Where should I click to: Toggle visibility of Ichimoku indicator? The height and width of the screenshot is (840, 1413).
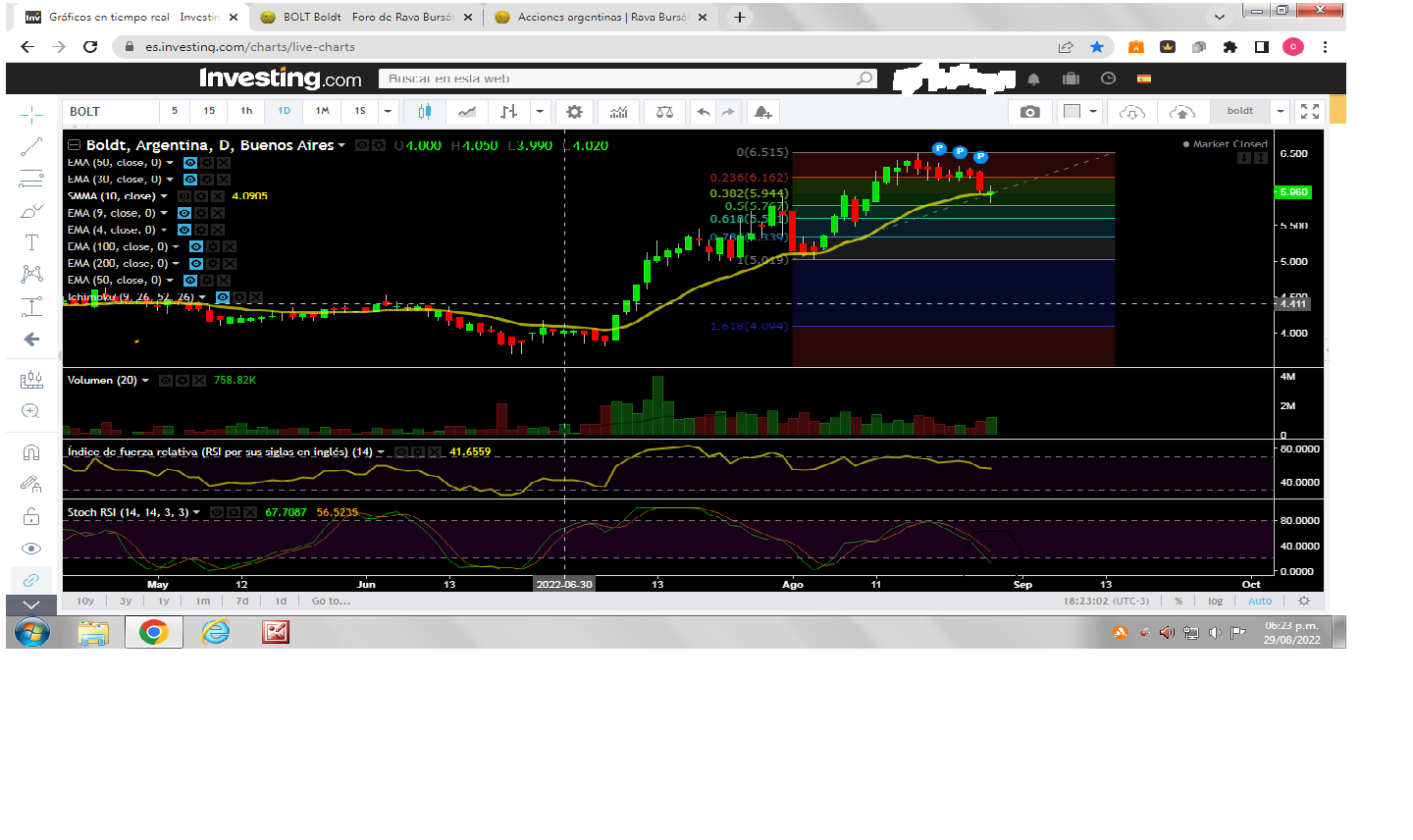click(223, 297)
